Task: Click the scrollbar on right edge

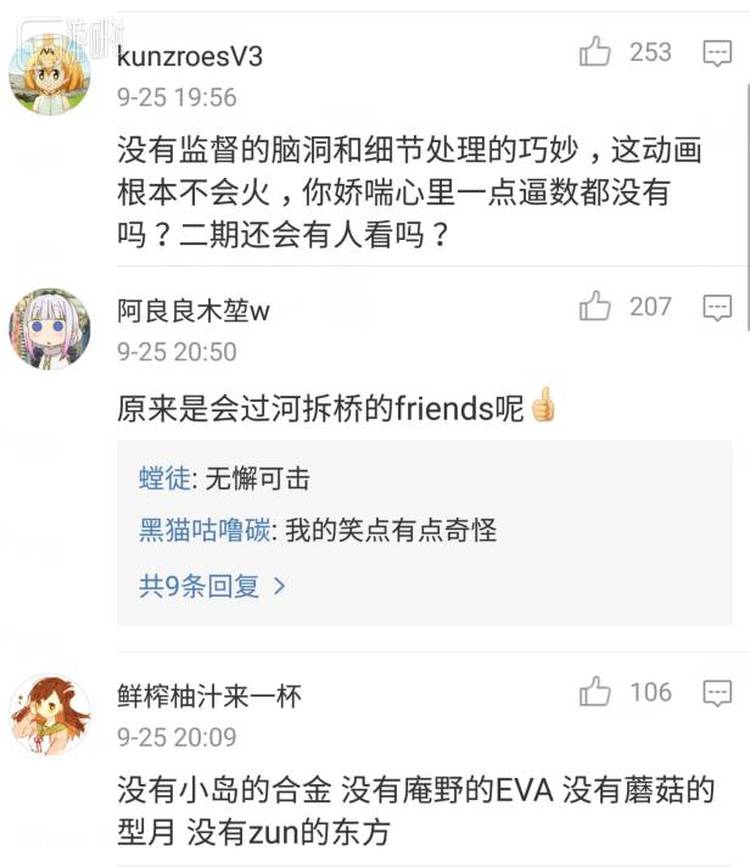Action: [748, 207]
